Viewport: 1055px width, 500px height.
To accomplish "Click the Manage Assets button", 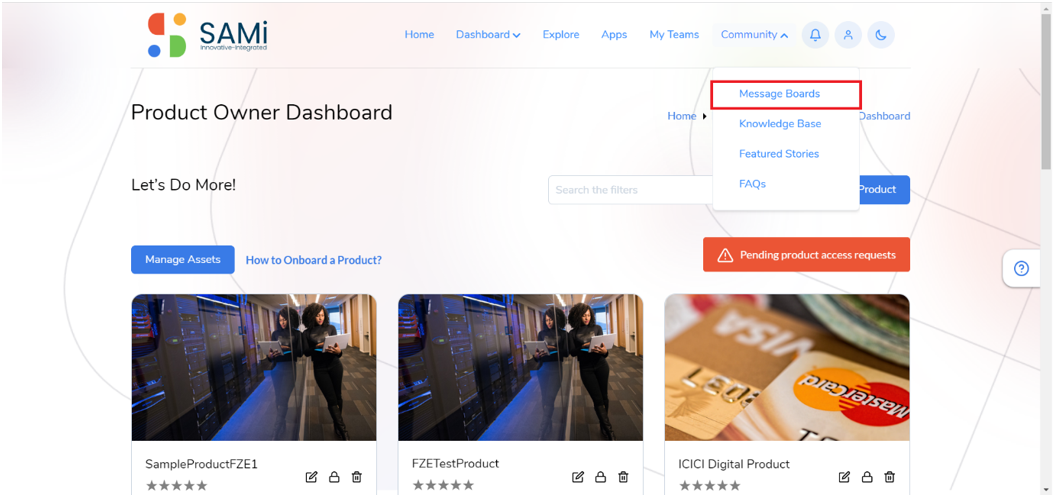I will pyautogui.click(x=183, y=259).
